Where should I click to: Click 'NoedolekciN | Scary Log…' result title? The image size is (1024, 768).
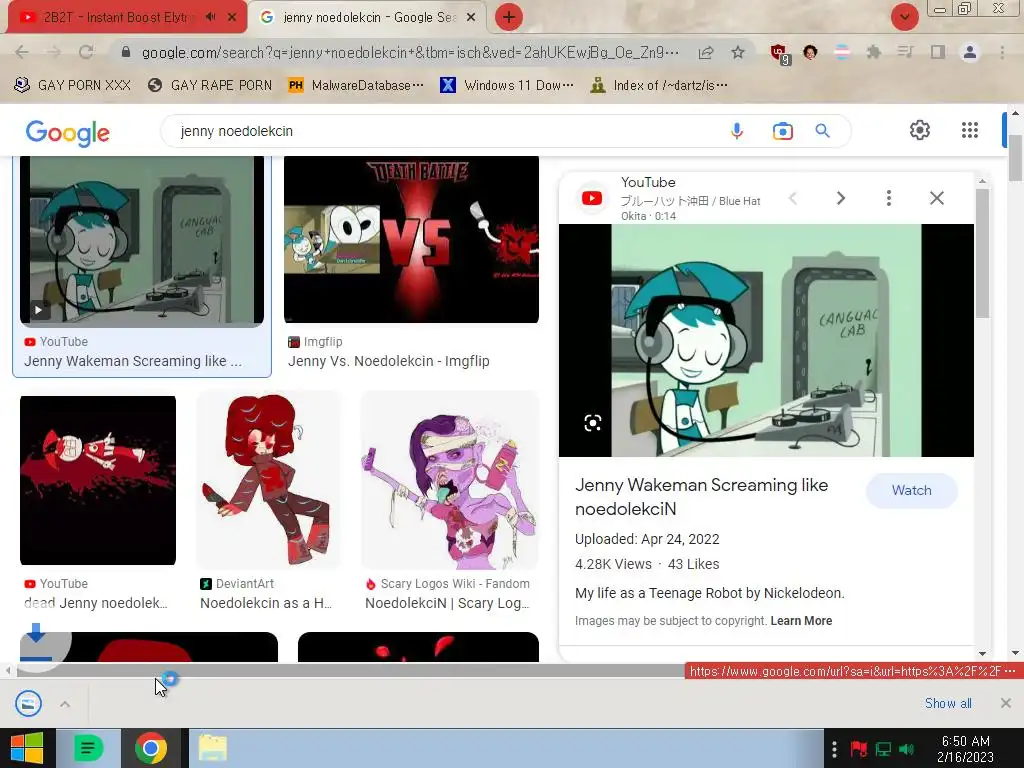[447, 603]
